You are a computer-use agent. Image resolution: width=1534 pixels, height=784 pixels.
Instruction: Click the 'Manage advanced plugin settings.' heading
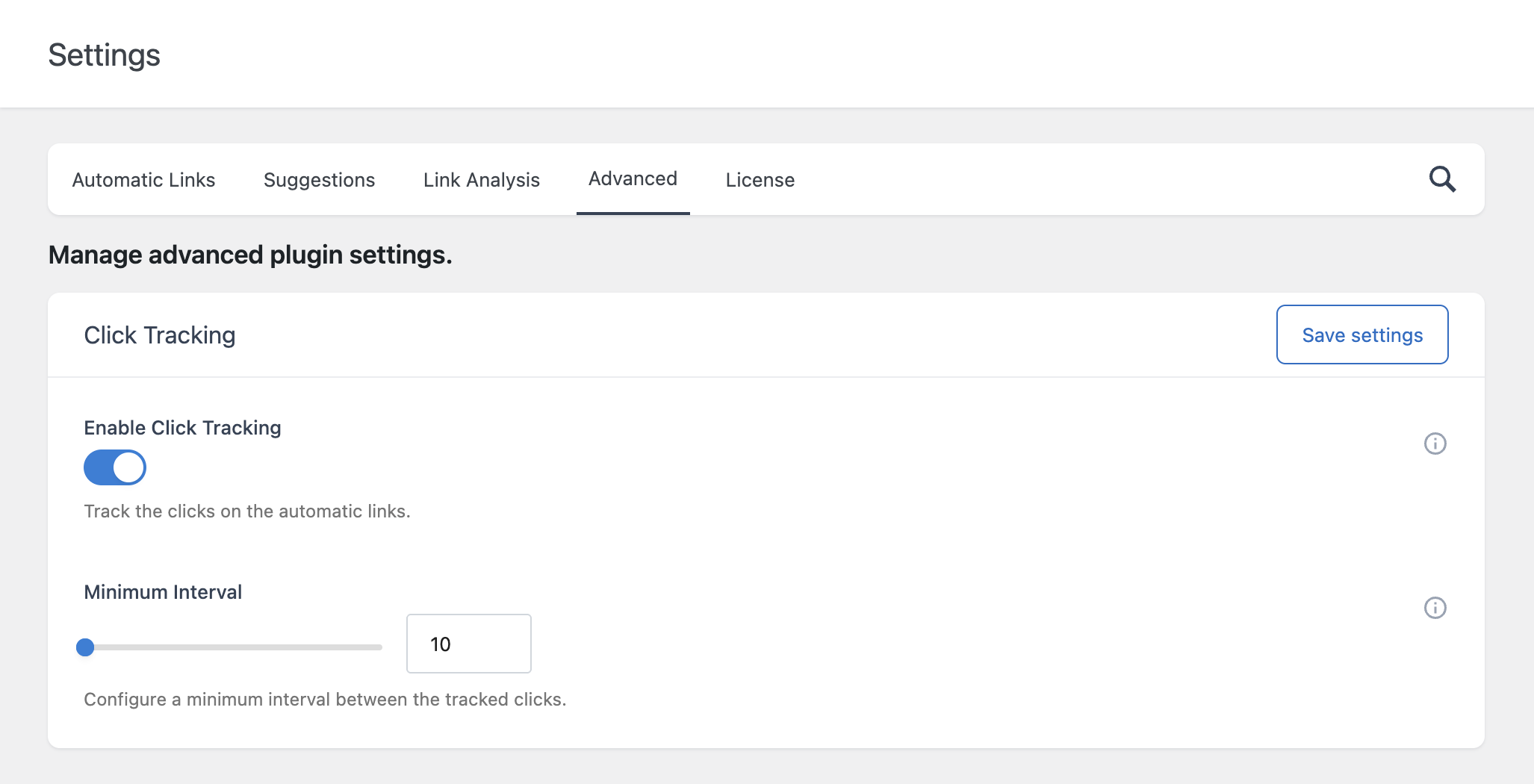tap(250, 255)
